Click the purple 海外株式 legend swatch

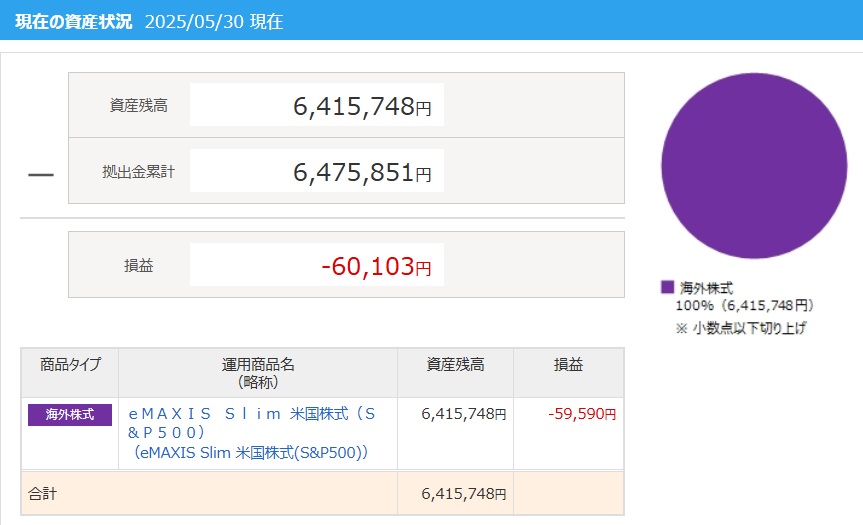pyautogui.click(x=667, y=287)
